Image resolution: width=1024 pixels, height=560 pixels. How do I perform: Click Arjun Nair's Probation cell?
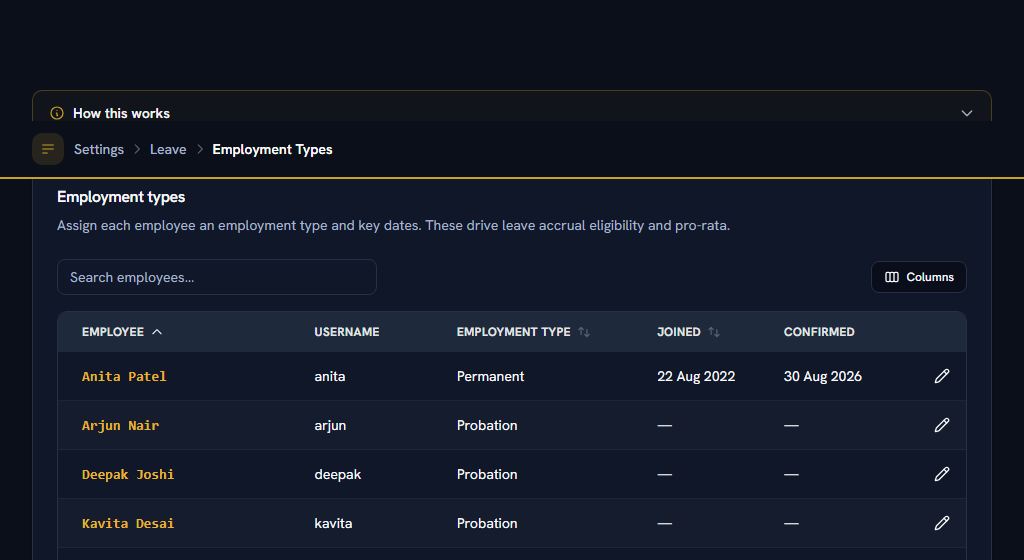click(487, 426)
